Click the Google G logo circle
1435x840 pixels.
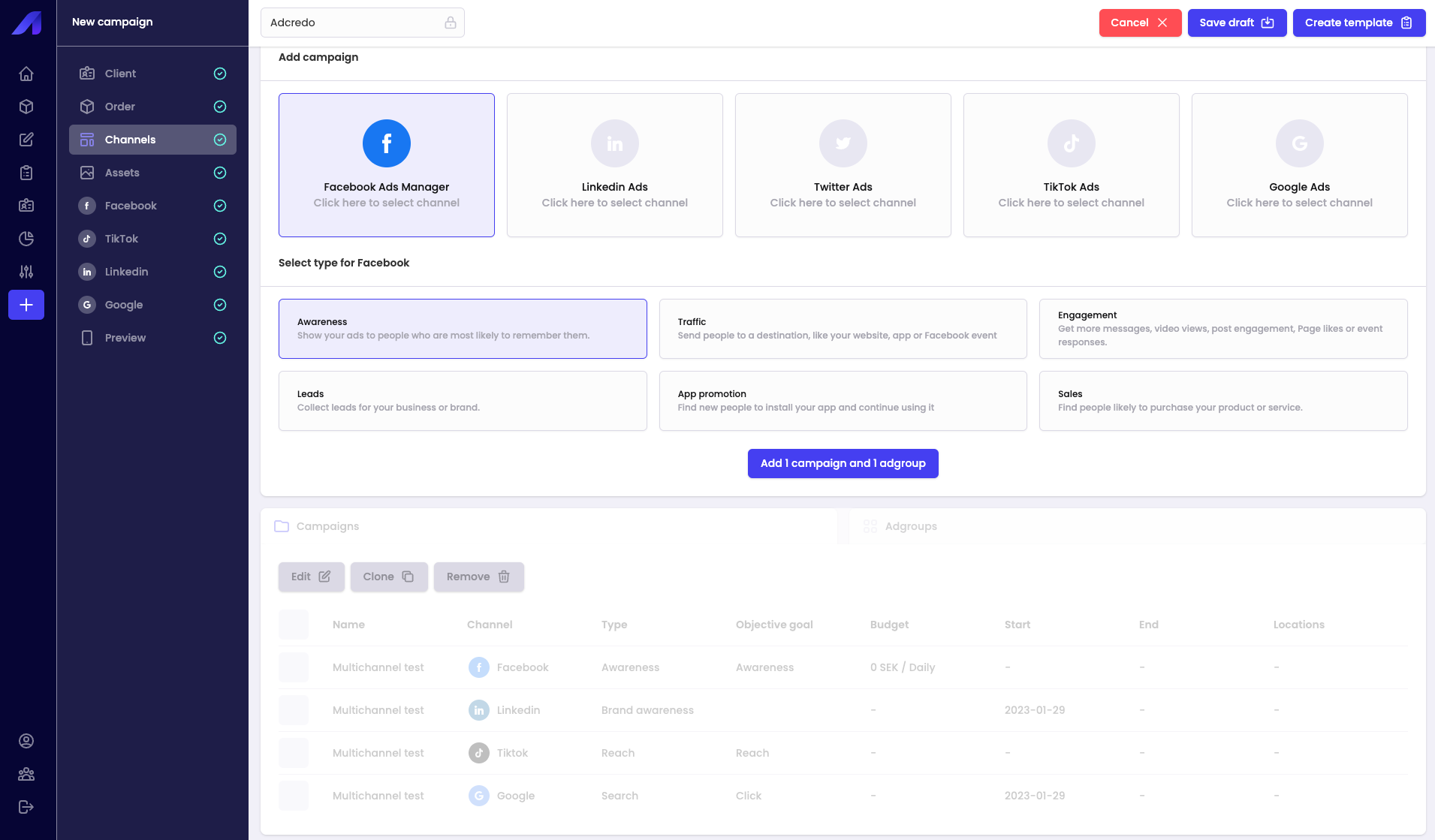click(1300, 143)
